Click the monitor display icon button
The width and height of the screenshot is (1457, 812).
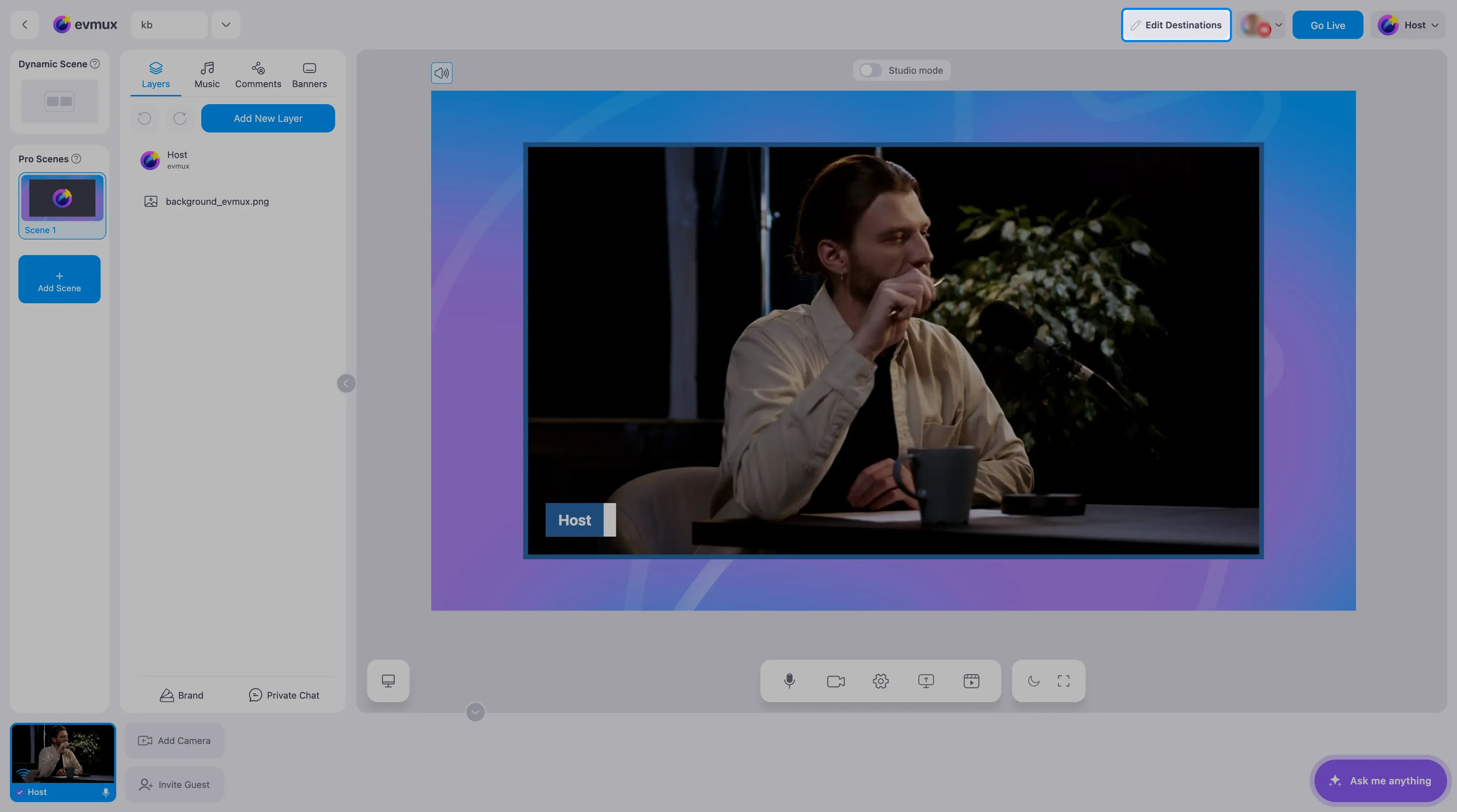coord(388,681)
